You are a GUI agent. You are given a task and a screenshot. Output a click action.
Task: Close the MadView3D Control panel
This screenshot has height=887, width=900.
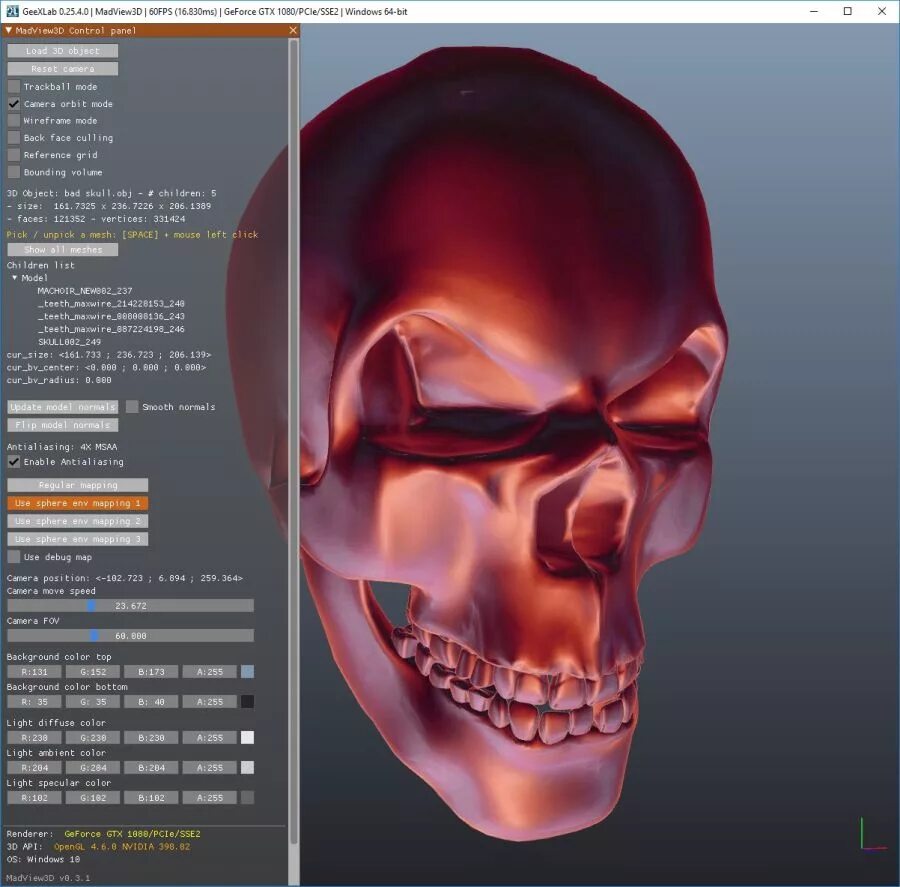(293, 30)
